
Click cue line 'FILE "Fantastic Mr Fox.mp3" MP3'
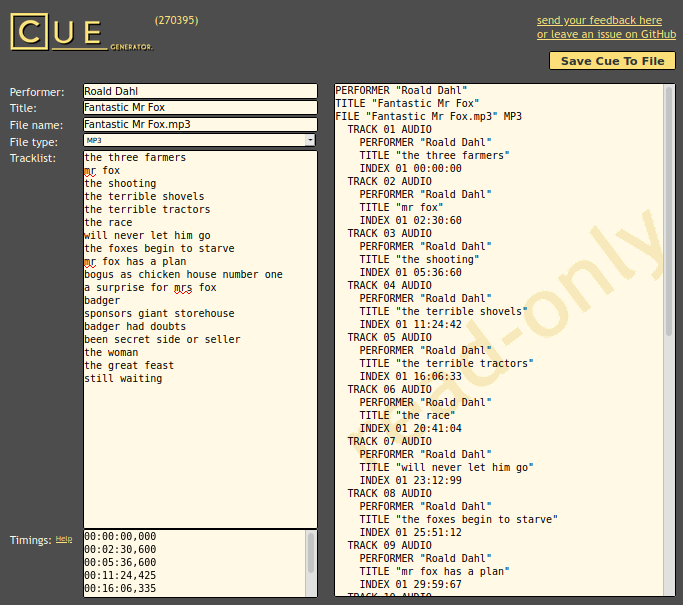tap(429, 116)
